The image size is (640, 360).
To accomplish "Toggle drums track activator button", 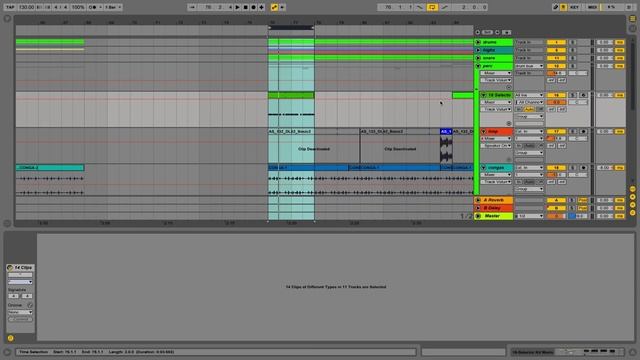I will coord(556,42).
